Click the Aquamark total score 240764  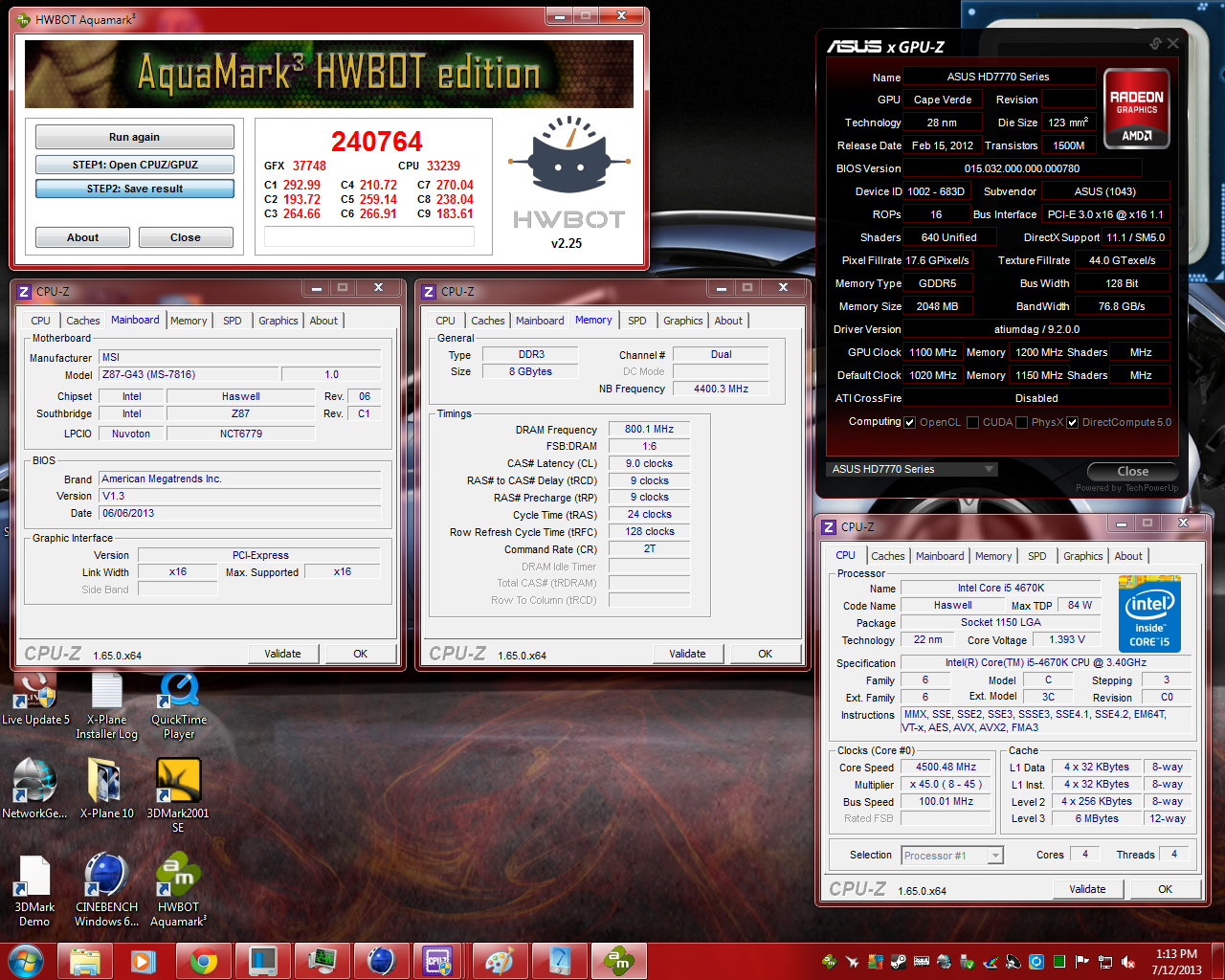tap(376, 142)
